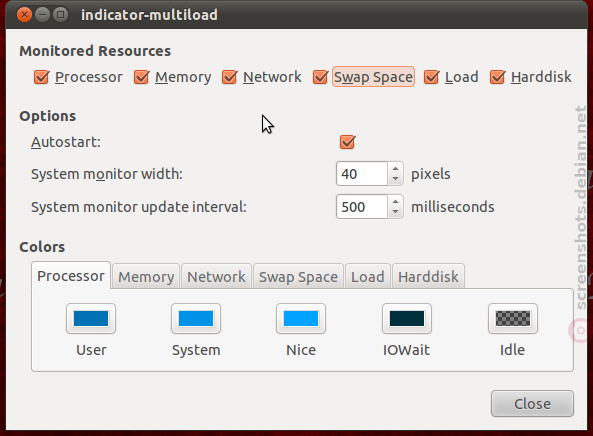Select the Swap Space colors tab
The image size is (593, 436).
pyautogui.click(x=298, y=277)
